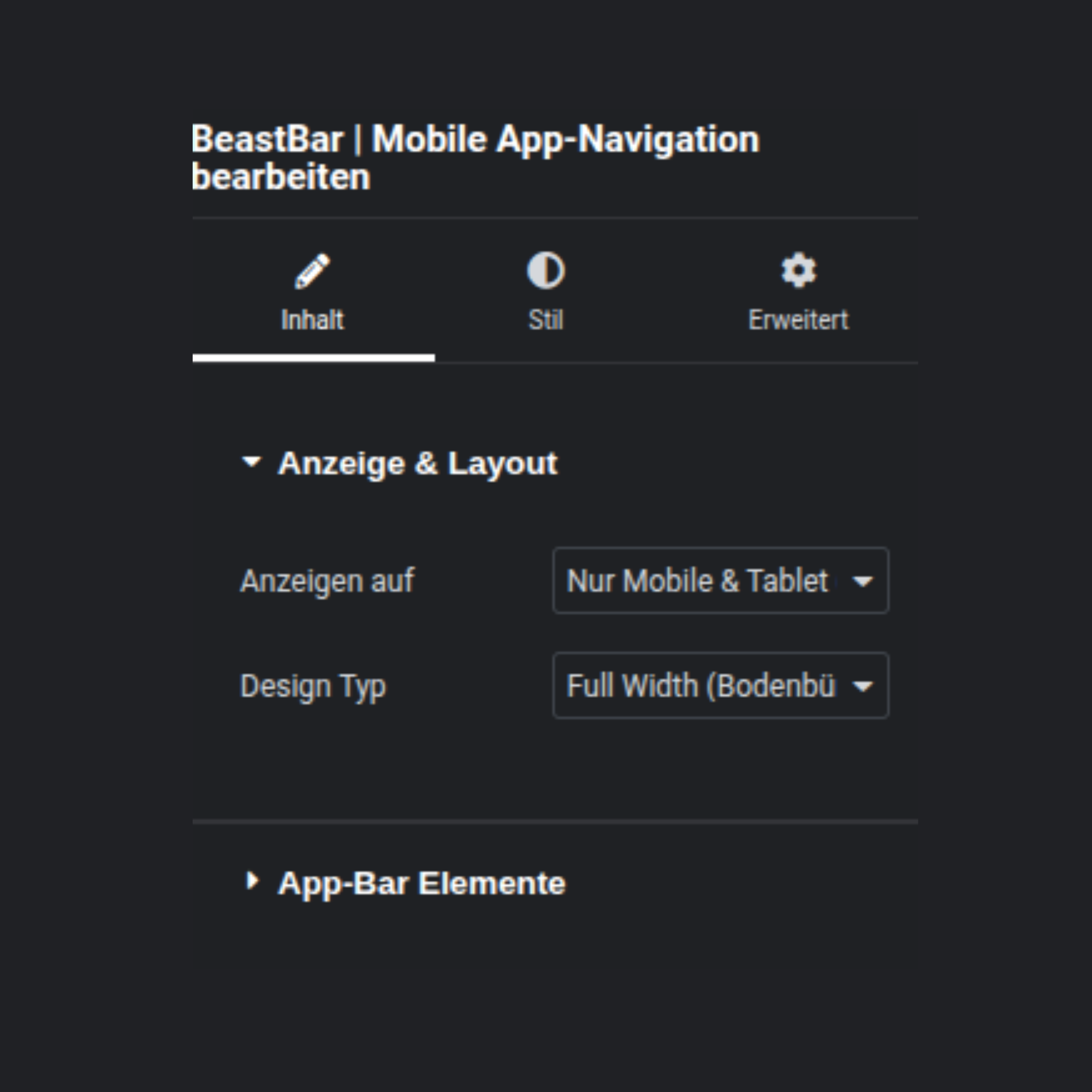Open the Stil tab label
The width and height of the screenshot is (1092, 1092).
click(545, 320)
